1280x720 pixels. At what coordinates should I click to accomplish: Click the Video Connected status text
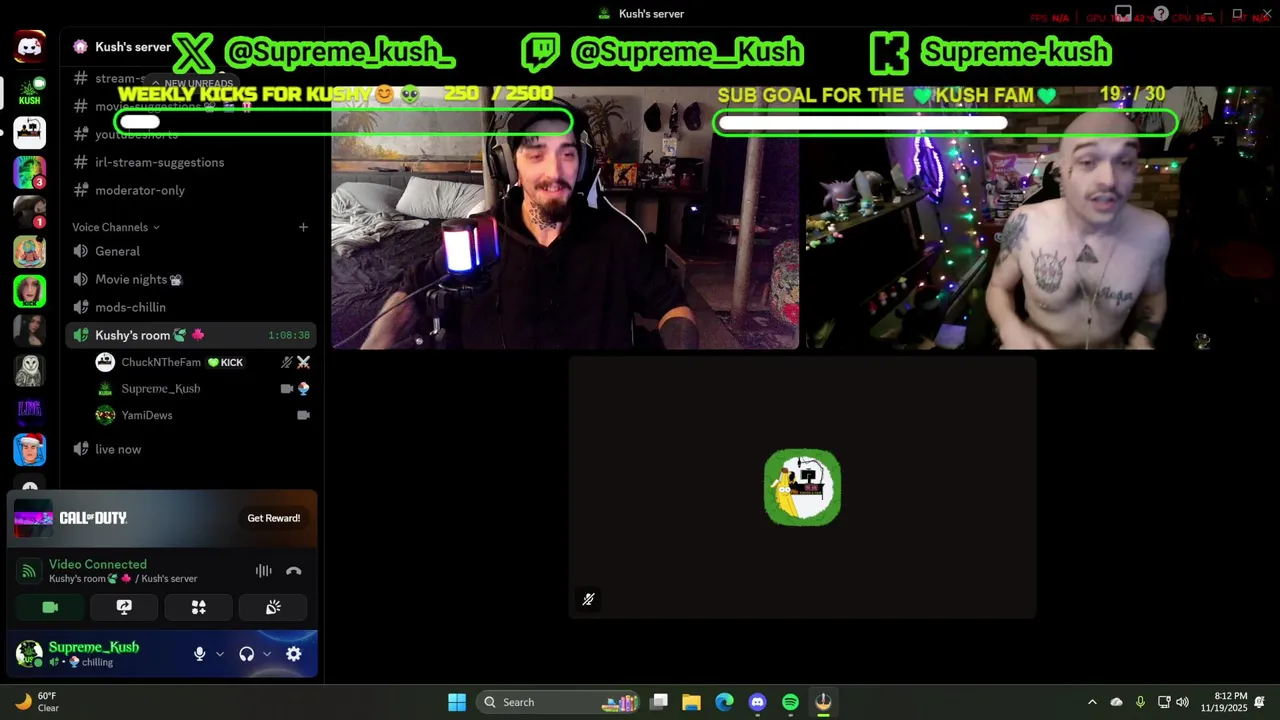pyautogui.click(x=98, y=564)
